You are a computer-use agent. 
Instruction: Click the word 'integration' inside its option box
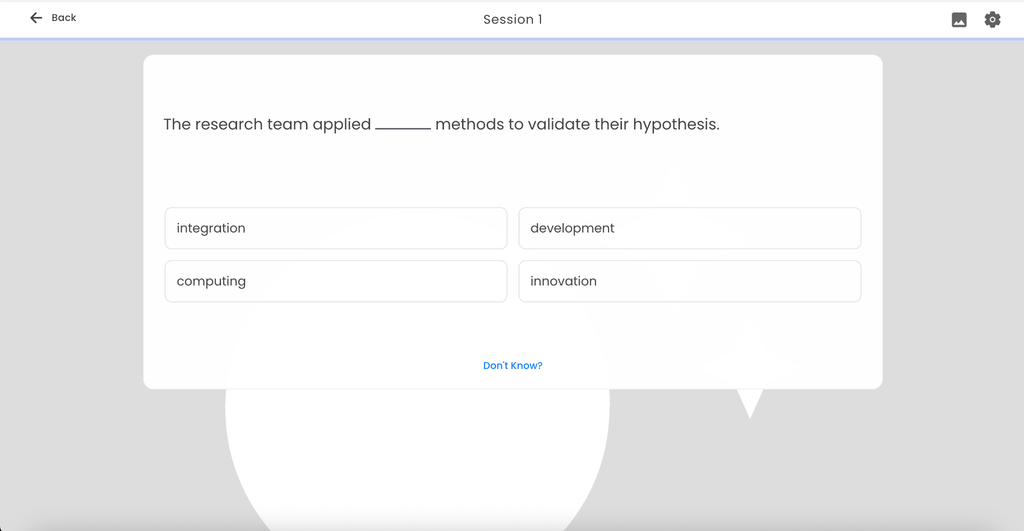(211, 228)
